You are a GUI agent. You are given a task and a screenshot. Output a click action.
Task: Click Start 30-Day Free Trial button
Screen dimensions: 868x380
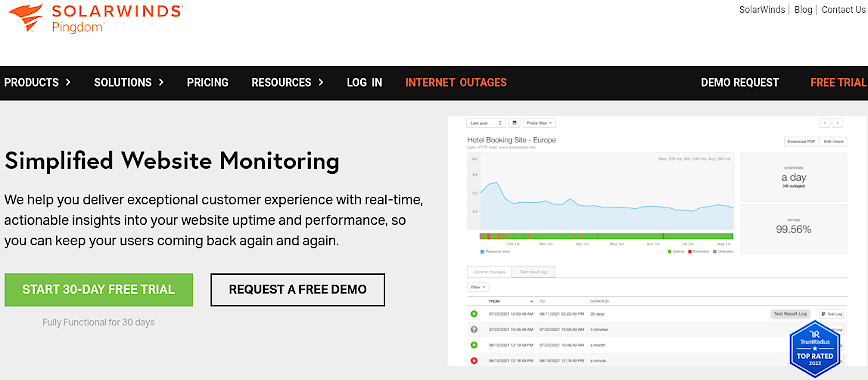point(99,290)
